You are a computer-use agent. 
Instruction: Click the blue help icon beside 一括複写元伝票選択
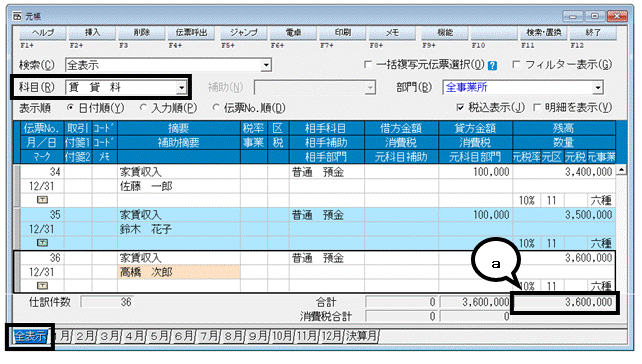pyautogui.click(x=492, y=66)
